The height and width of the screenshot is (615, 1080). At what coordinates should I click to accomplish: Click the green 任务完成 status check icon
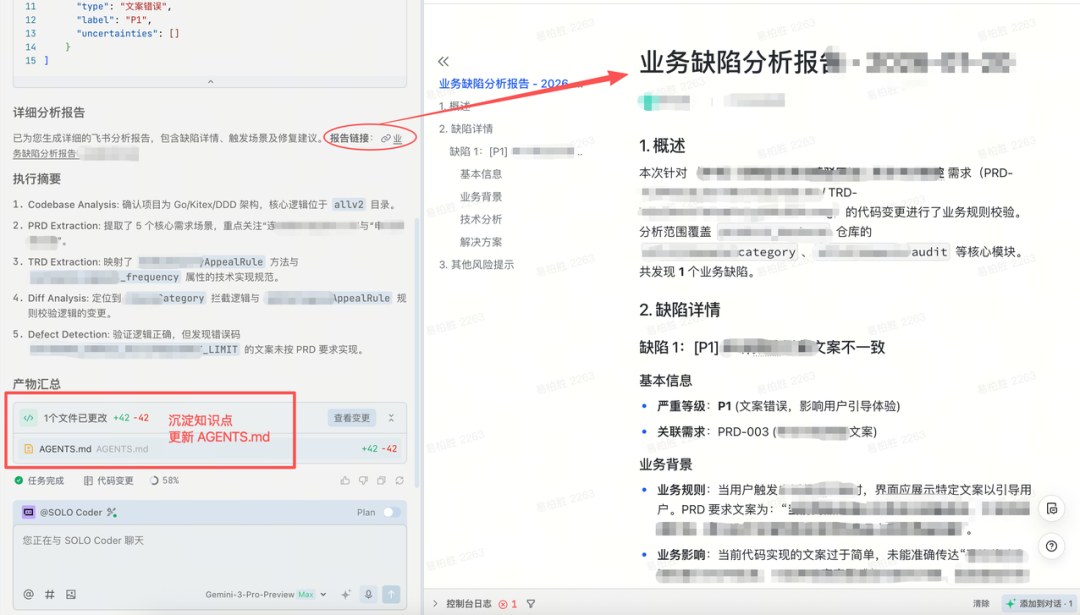pyautogui.click(x=19, y=481)
